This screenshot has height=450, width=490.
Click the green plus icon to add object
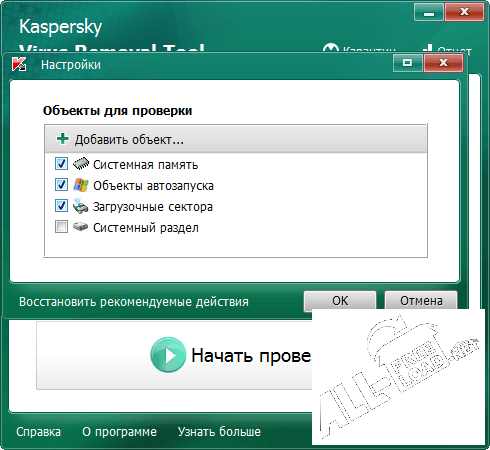click(63, 139)
